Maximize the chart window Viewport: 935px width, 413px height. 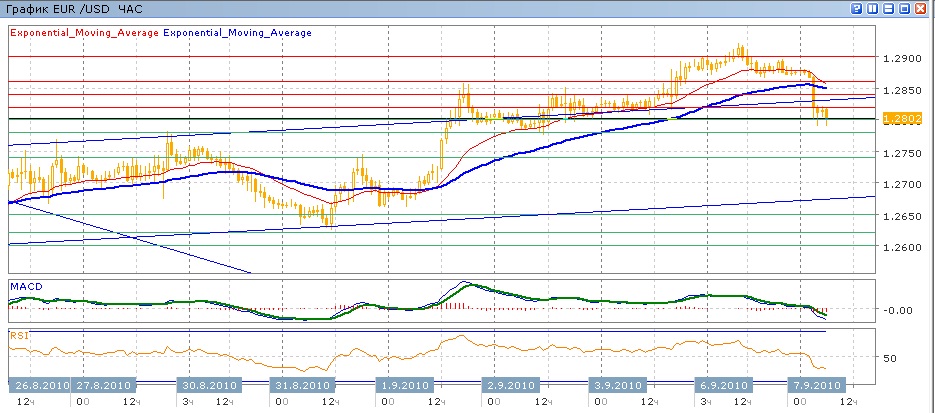pyautogui.click(x=905, y=8)
